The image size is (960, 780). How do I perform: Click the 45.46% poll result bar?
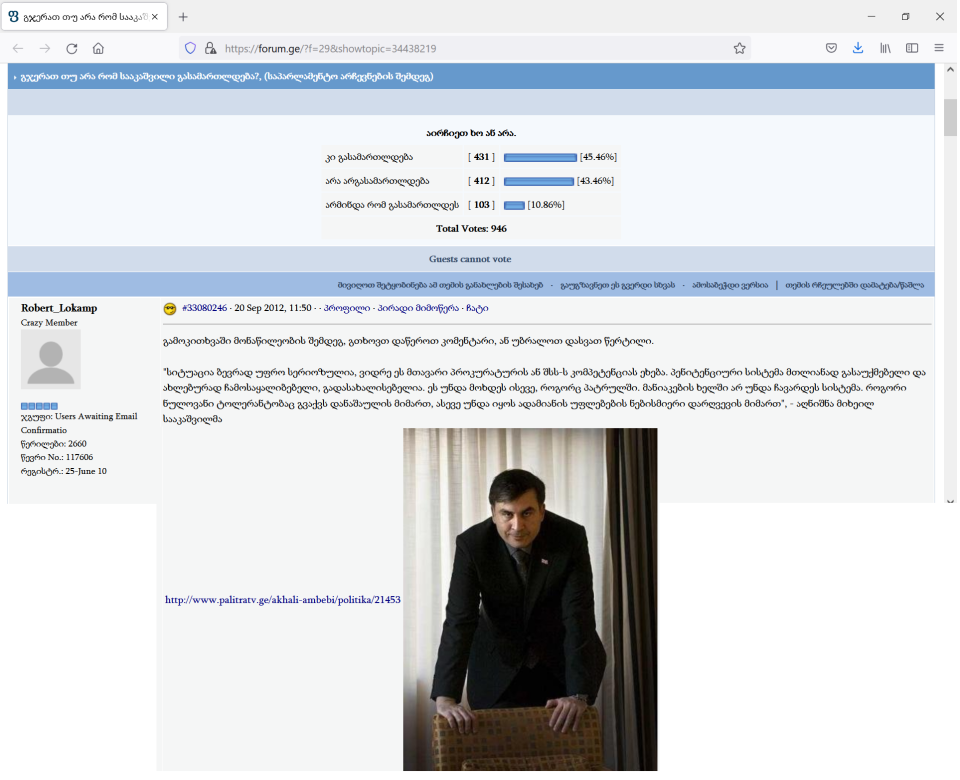540,157
